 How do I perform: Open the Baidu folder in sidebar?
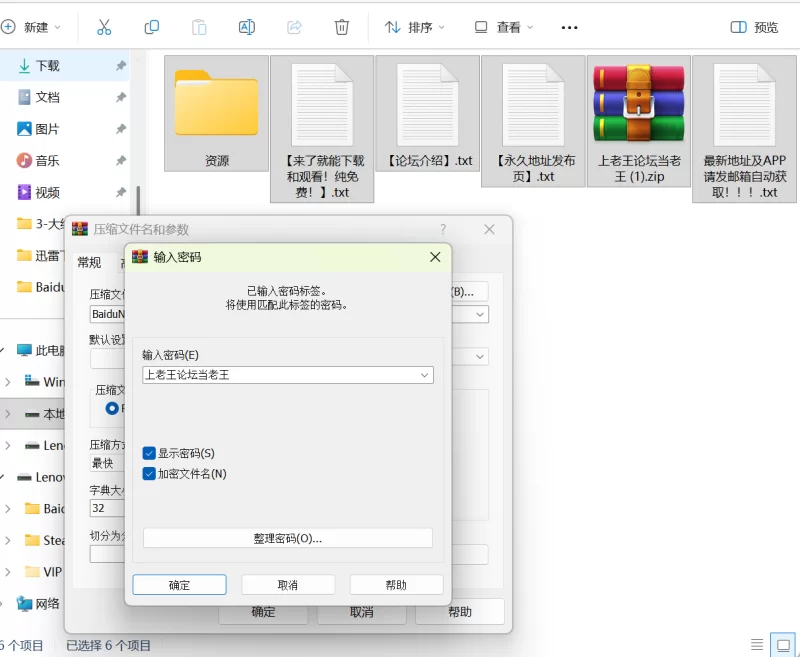coord(40,287)
